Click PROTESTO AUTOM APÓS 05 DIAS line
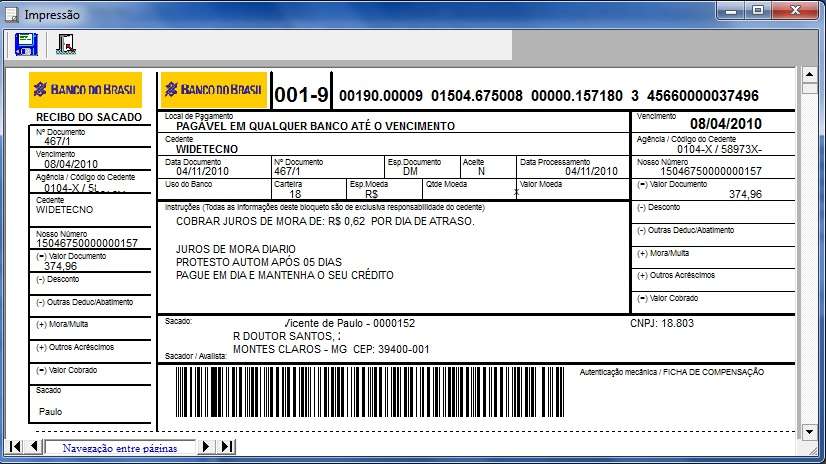 point(259,262)
